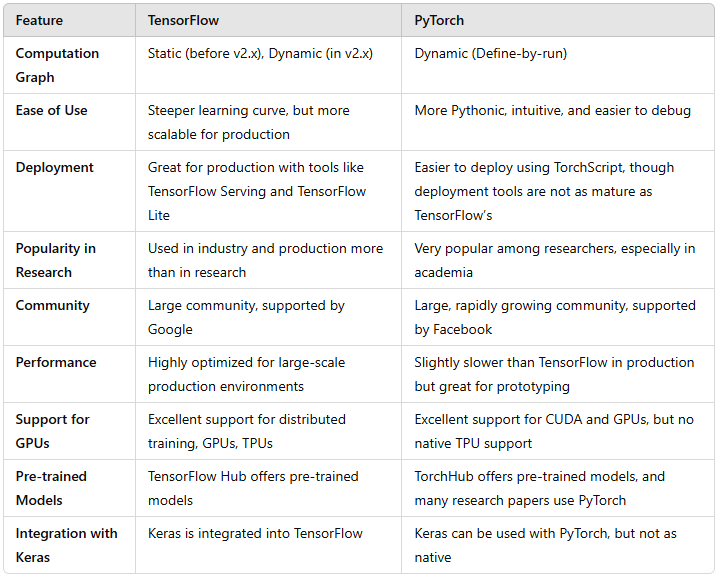Select the PyTorch column header
Viewport: 725px width, 587px height.
439,20
